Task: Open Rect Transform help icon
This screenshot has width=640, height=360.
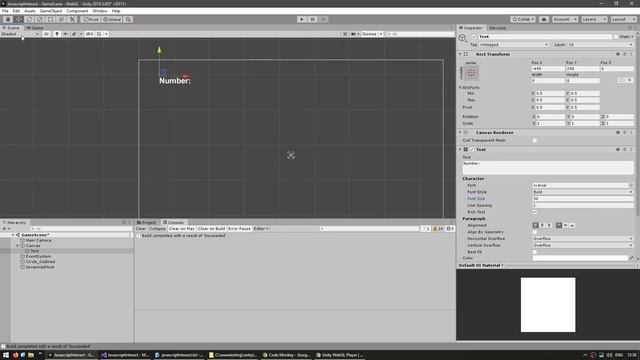Action: pyautogui.click(x=618, y=54)
